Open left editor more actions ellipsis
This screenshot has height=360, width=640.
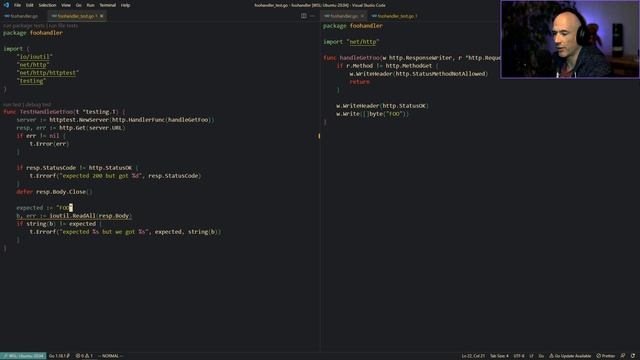pyautogui.click(x=313, y=16)
